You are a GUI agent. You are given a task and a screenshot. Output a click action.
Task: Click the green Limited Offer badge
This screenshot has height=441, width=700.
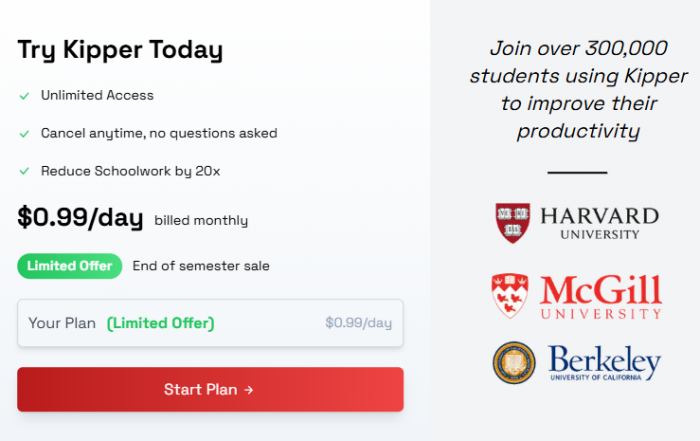(x=70, y=266)
